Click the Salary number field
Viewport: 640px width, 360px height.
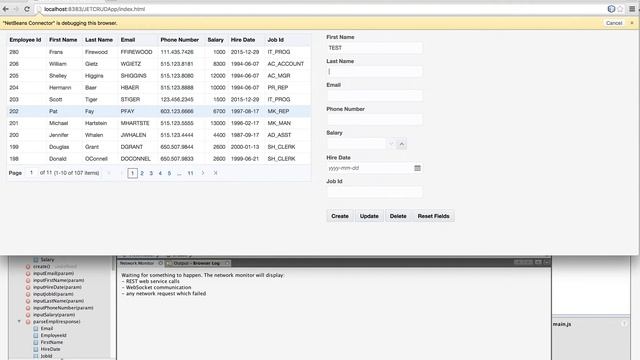pyautogui.click(x=356, y=144)
